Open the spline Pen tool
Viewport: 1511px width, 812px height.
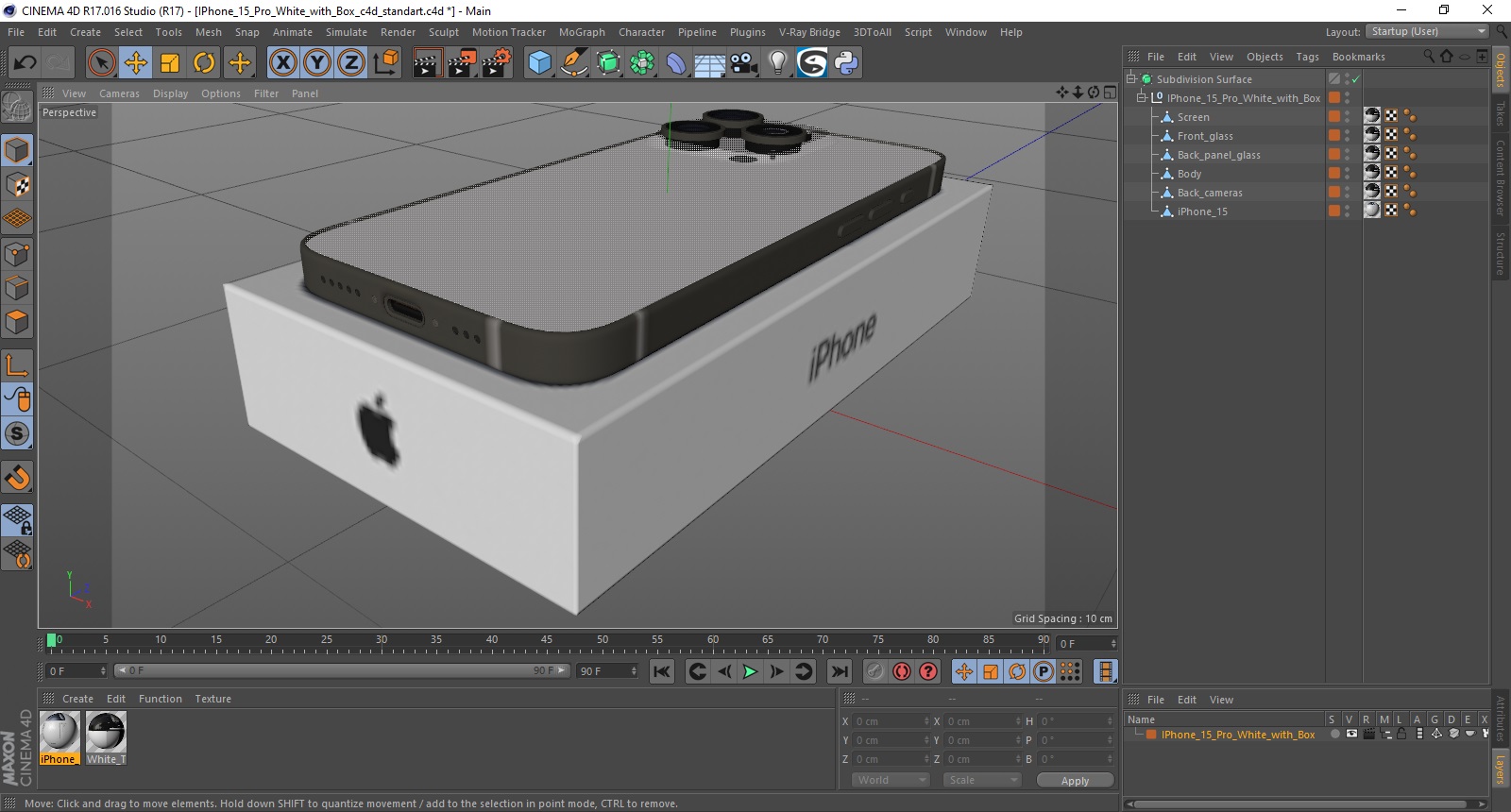click(x=574, y=63)
